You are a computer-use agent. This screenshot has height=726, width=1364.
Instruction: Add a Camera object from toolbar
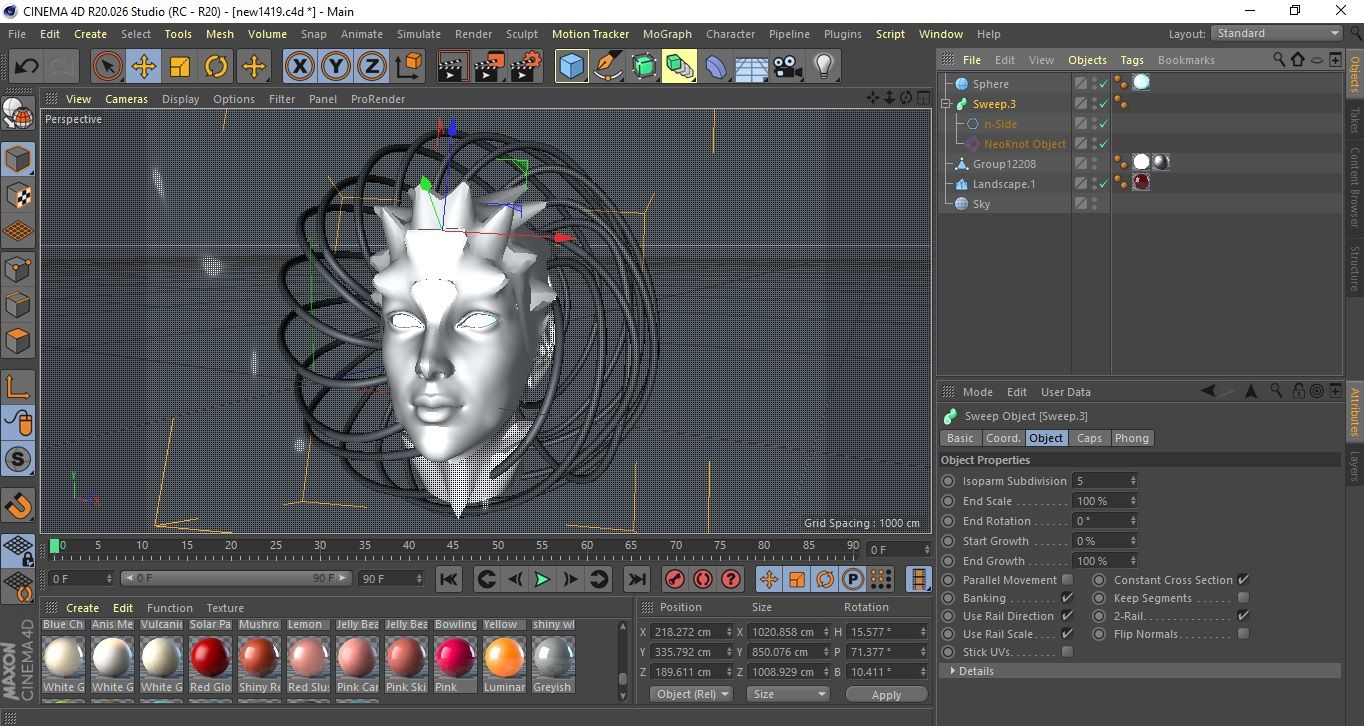787,67
